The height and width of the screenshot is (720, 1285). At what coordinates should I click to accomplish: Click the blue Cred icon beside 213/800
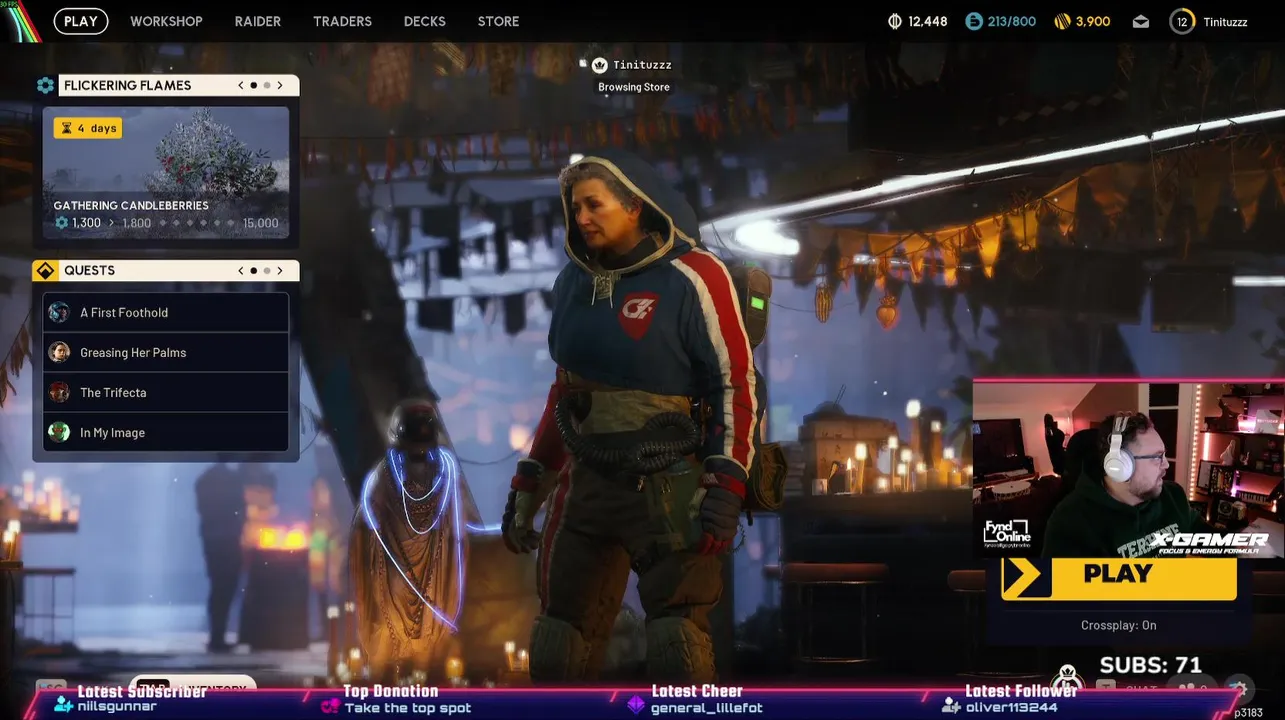(x=974, y=21)
